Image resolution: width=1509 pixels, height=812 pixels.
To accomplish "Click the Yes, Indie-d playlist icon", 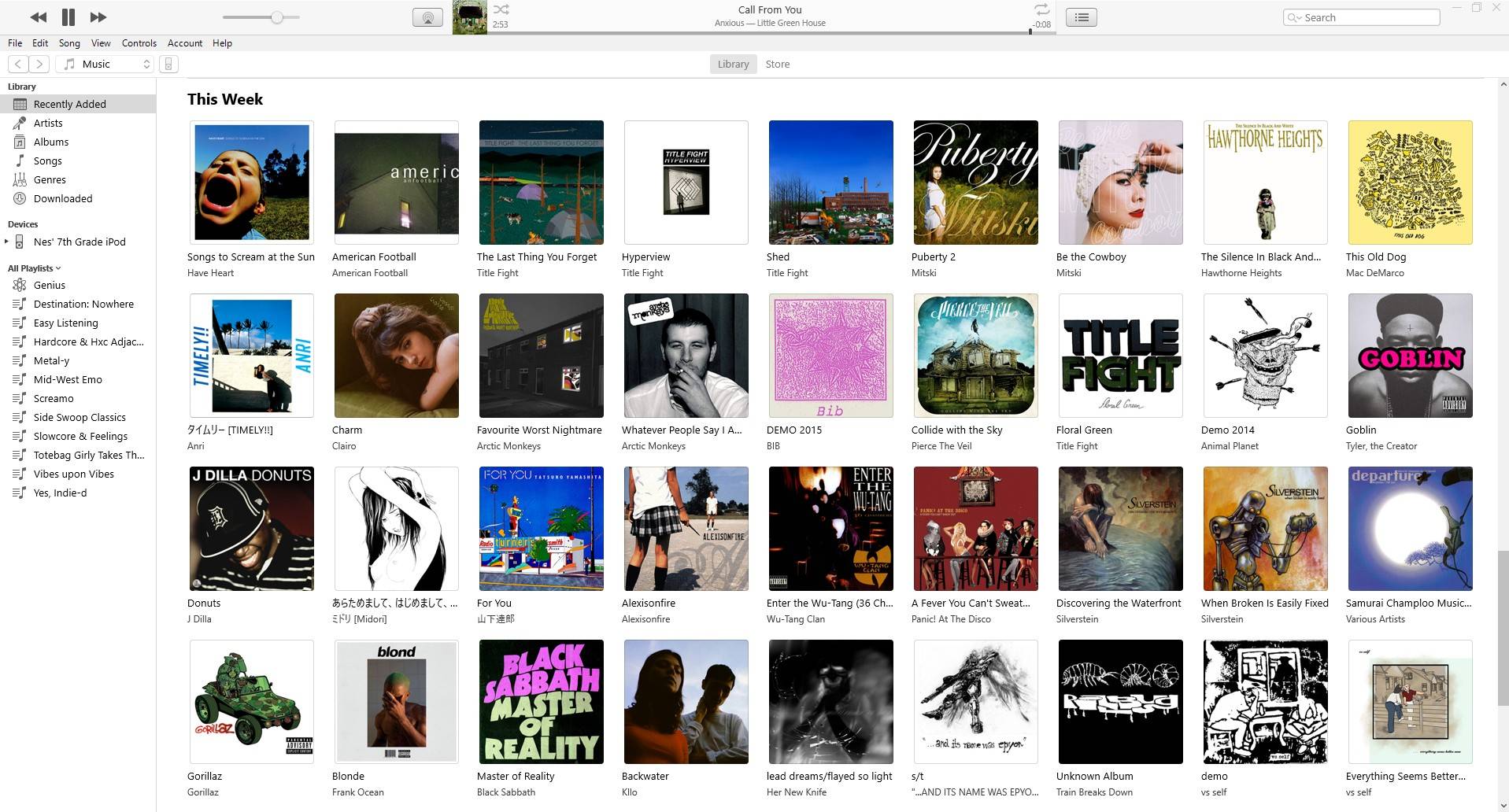I will tap(20, 493).
